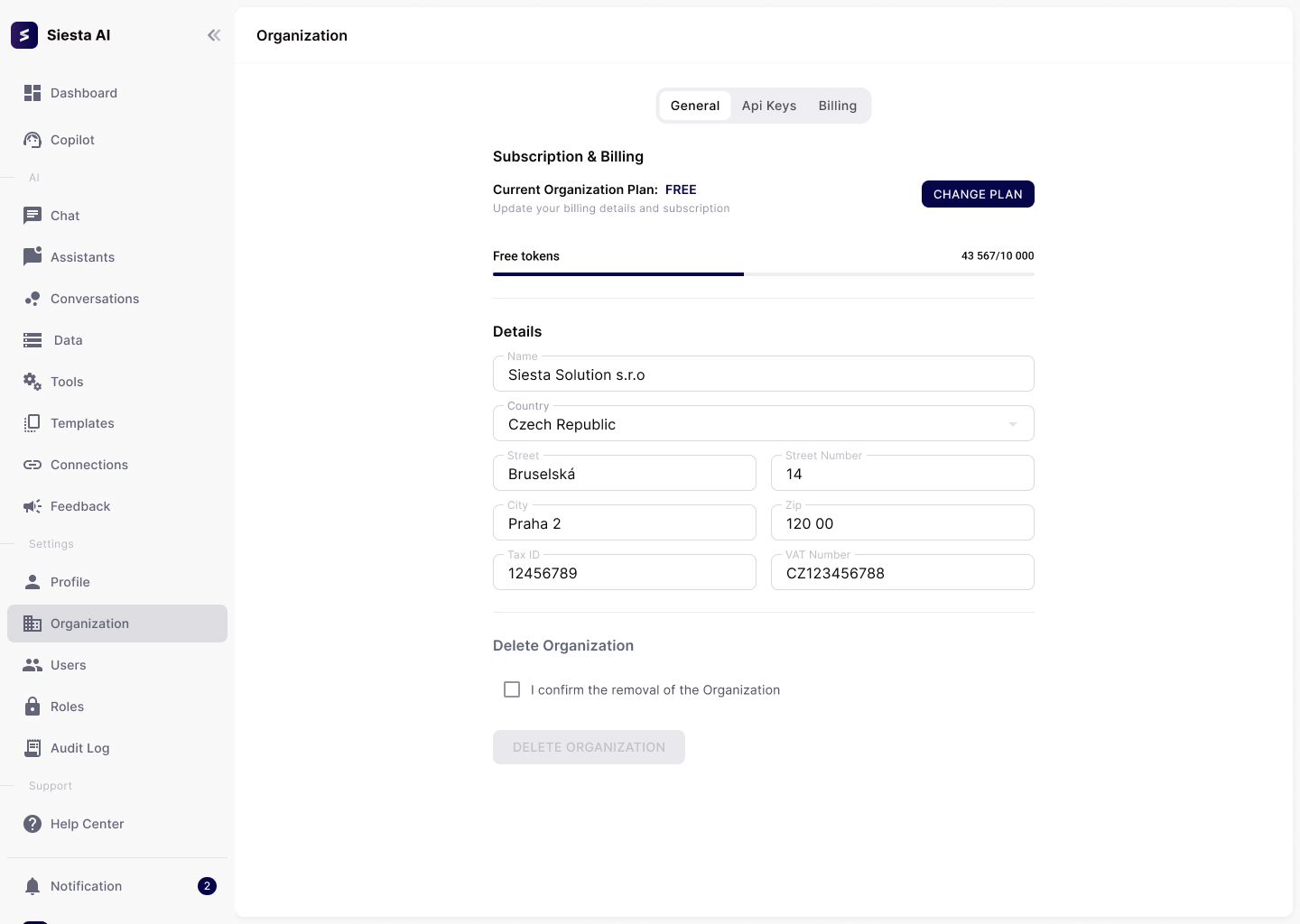The width and height of the screenshot is (1300, 924).
Task: Open Copilot headset icon
Action: click(32, 140)
